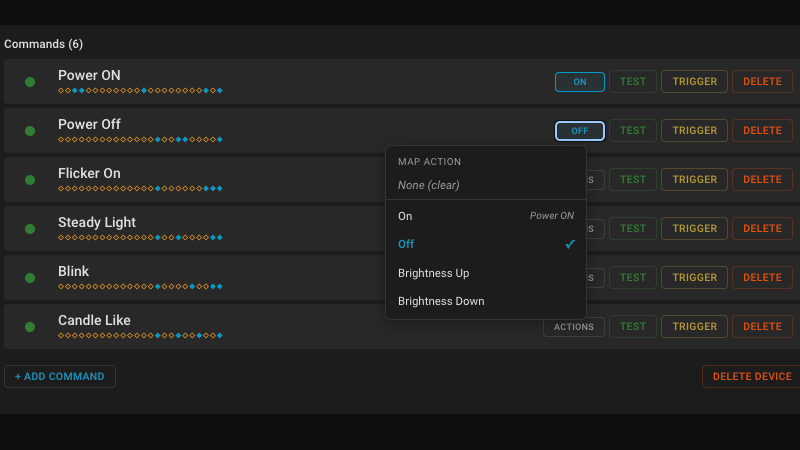
Task: Test the Candle Like command
Action: point(633,327)
